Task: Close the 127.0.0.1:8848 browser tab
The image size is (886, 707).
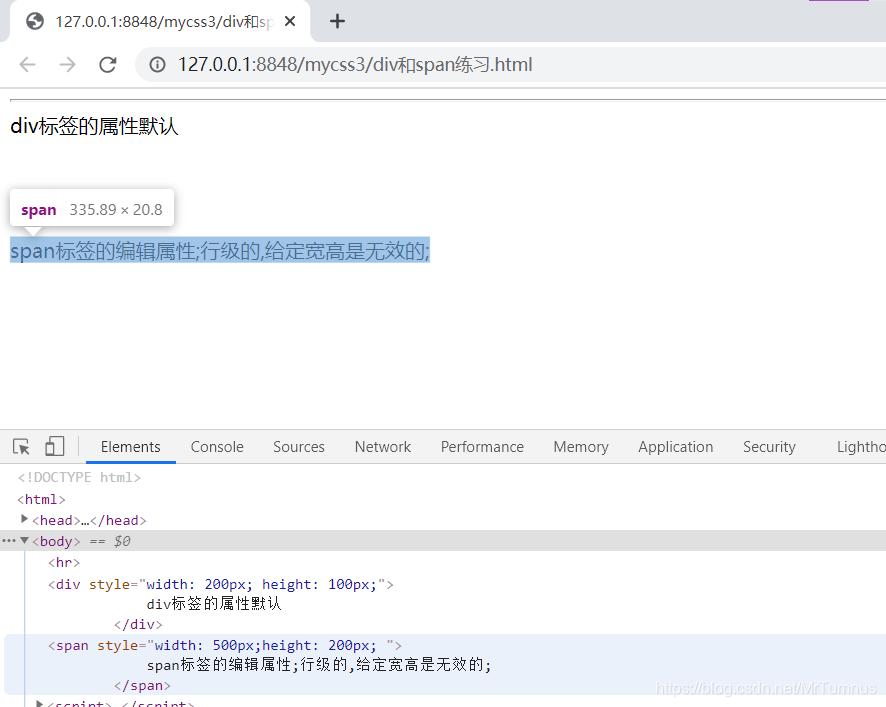Action: click(290, 21)
